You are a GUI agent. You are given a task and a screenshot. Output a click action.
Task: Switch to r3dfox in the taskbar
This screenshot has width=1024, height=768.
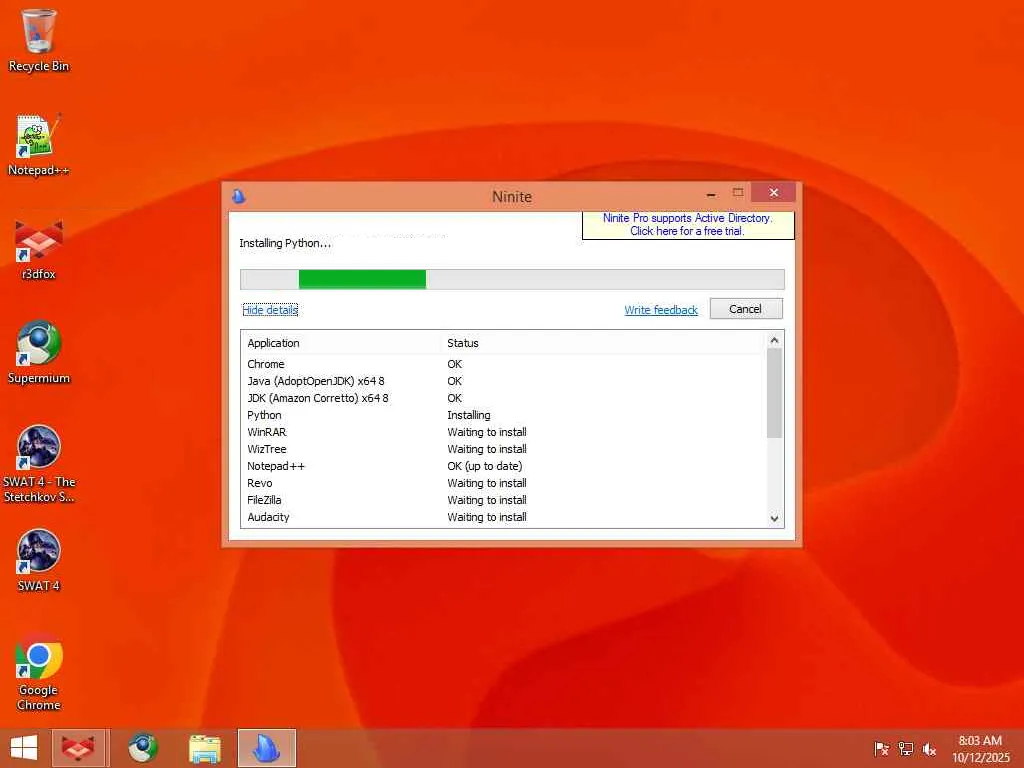(x=80, y=748)
